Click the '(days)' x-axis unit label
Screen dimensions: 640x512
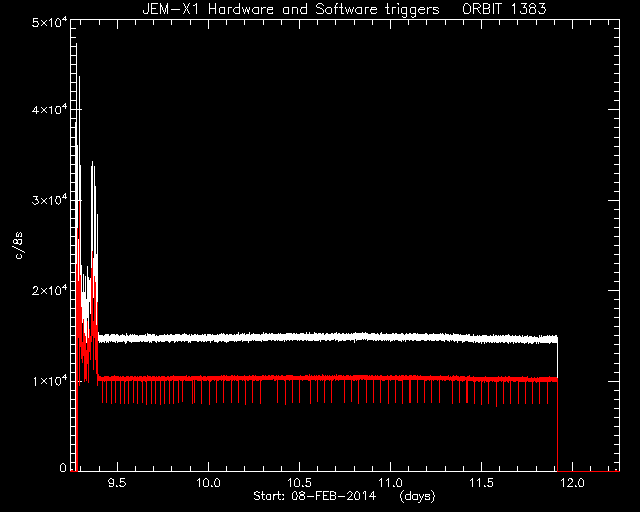coord(417,496)
